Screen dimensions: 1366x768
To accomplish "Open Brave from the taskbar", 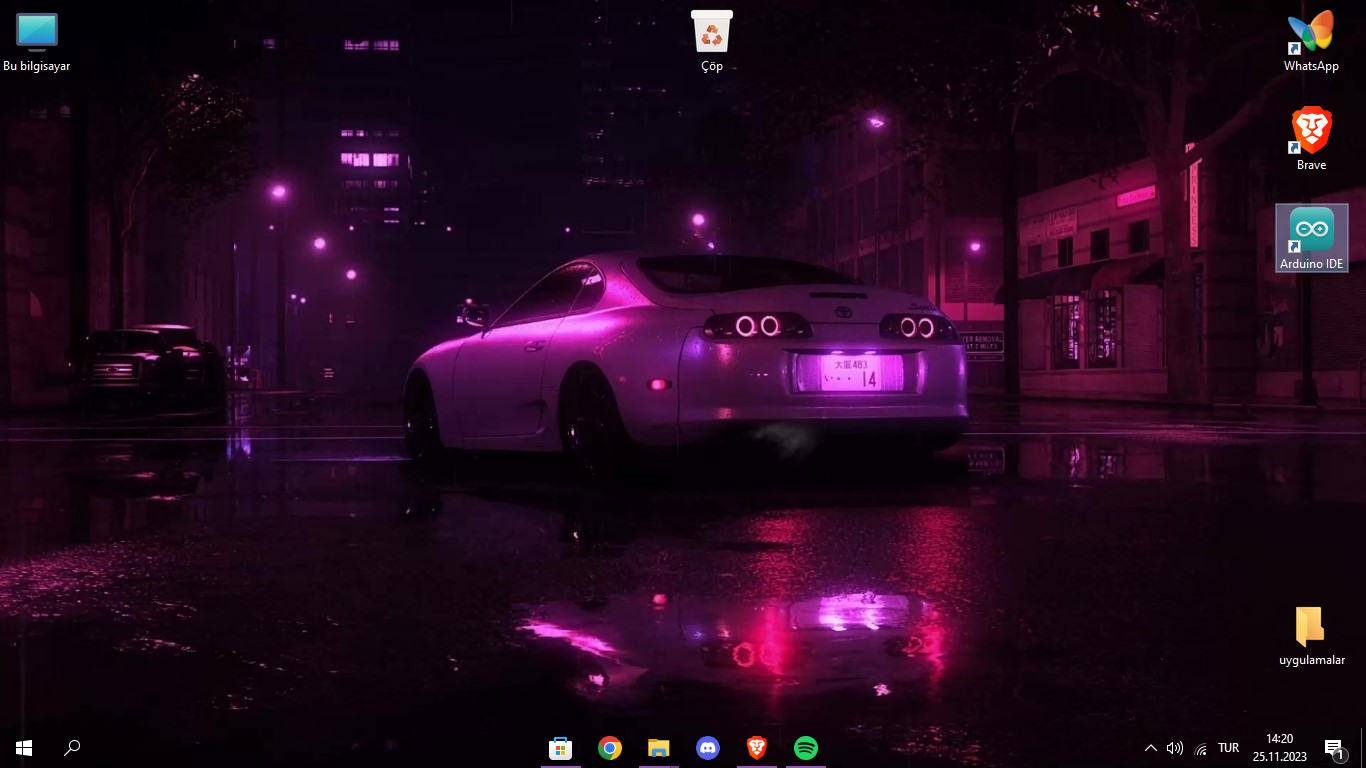I will (x=757, y=747).
